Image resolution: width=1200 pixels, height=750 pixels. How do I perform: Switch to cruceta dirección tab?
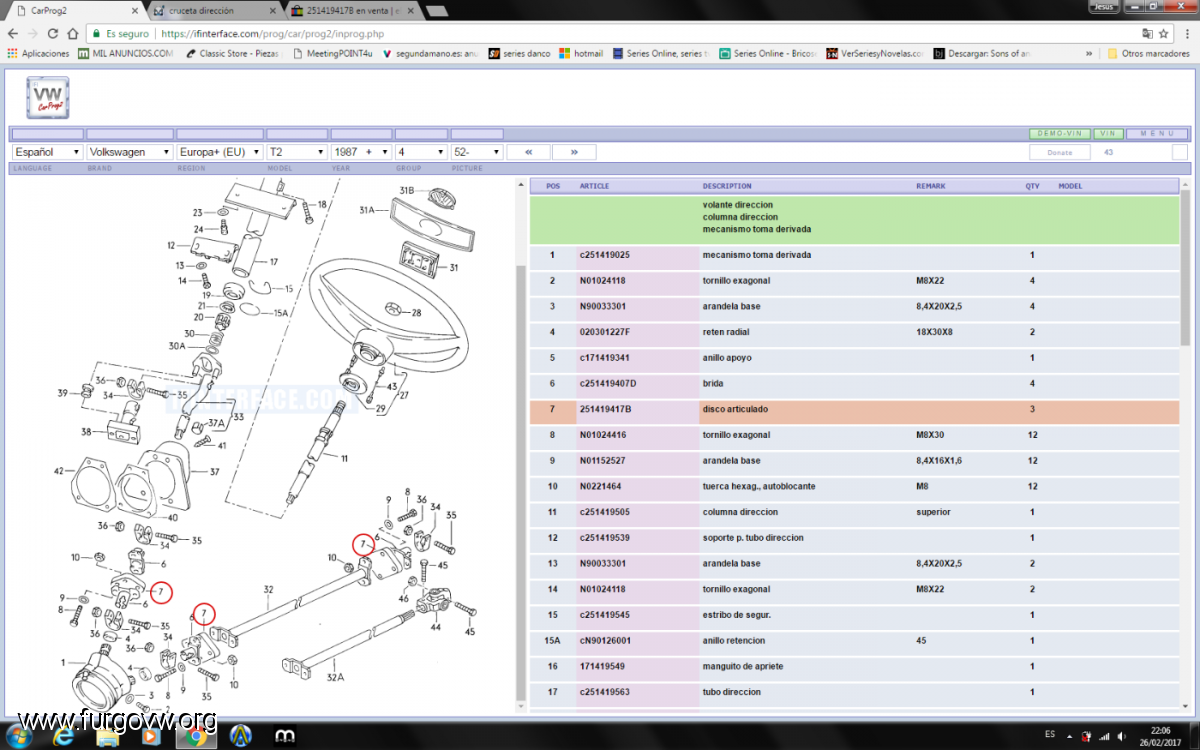tap(215, 10)
